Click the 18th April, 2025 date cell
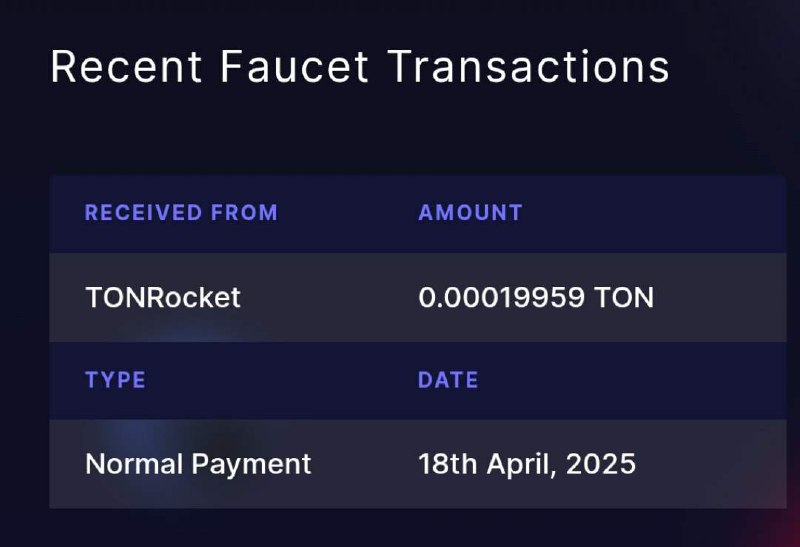This screenshot has width=800, height=547. 527,464
